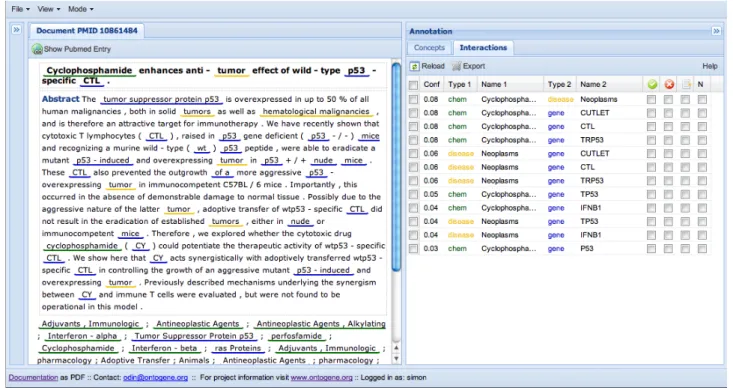Sort by the Conf column header
This screenshot has width=733, height=388.
[431, 85]
